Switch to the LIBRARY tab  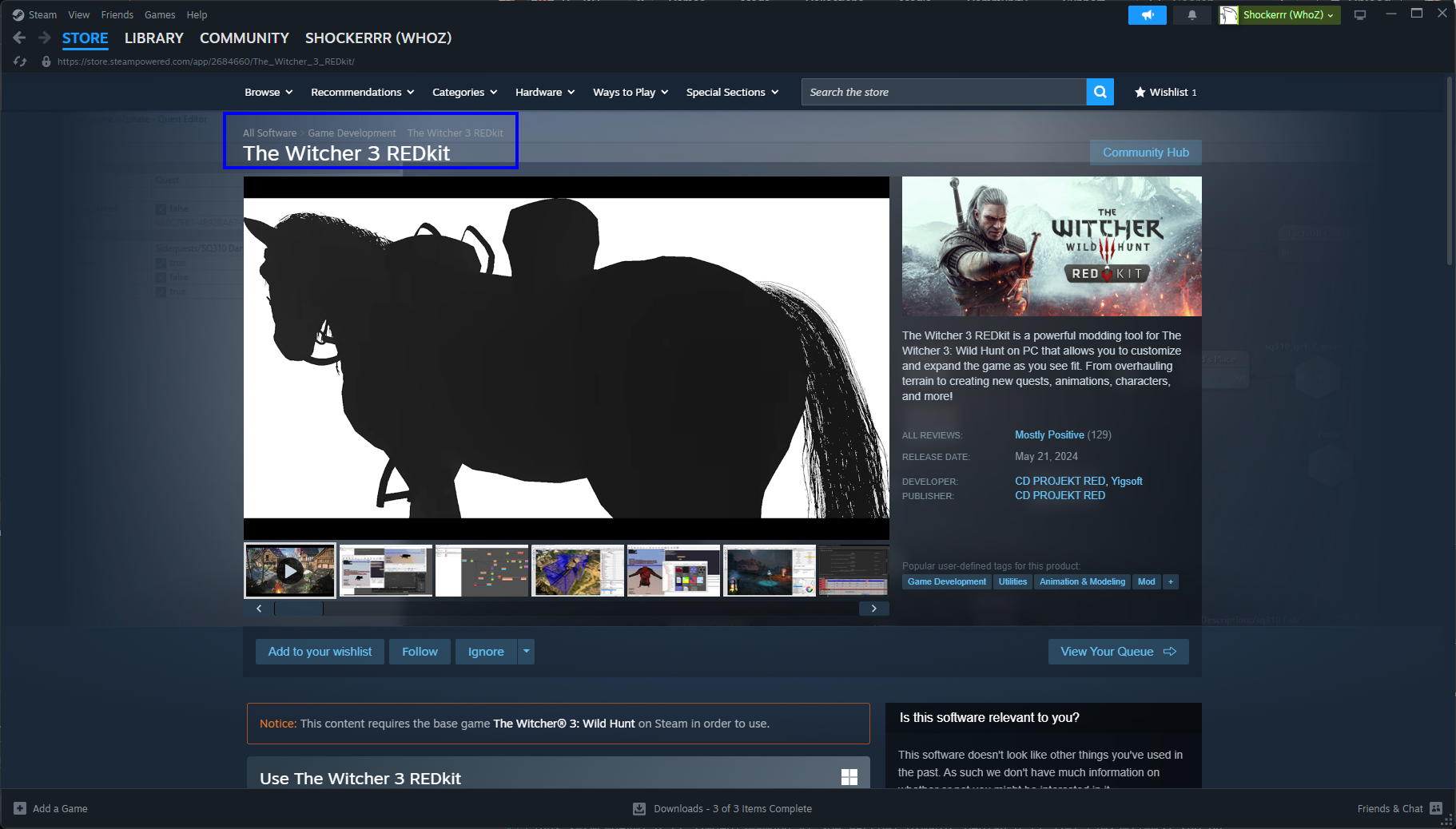coord(154,38)
